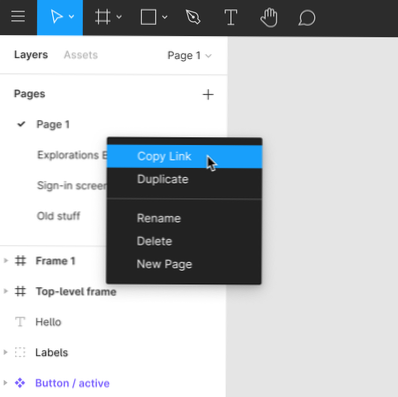The width and height of the screenshot is (398, 397).
Task: Select the Comment tool
Action: click(307, 18)
